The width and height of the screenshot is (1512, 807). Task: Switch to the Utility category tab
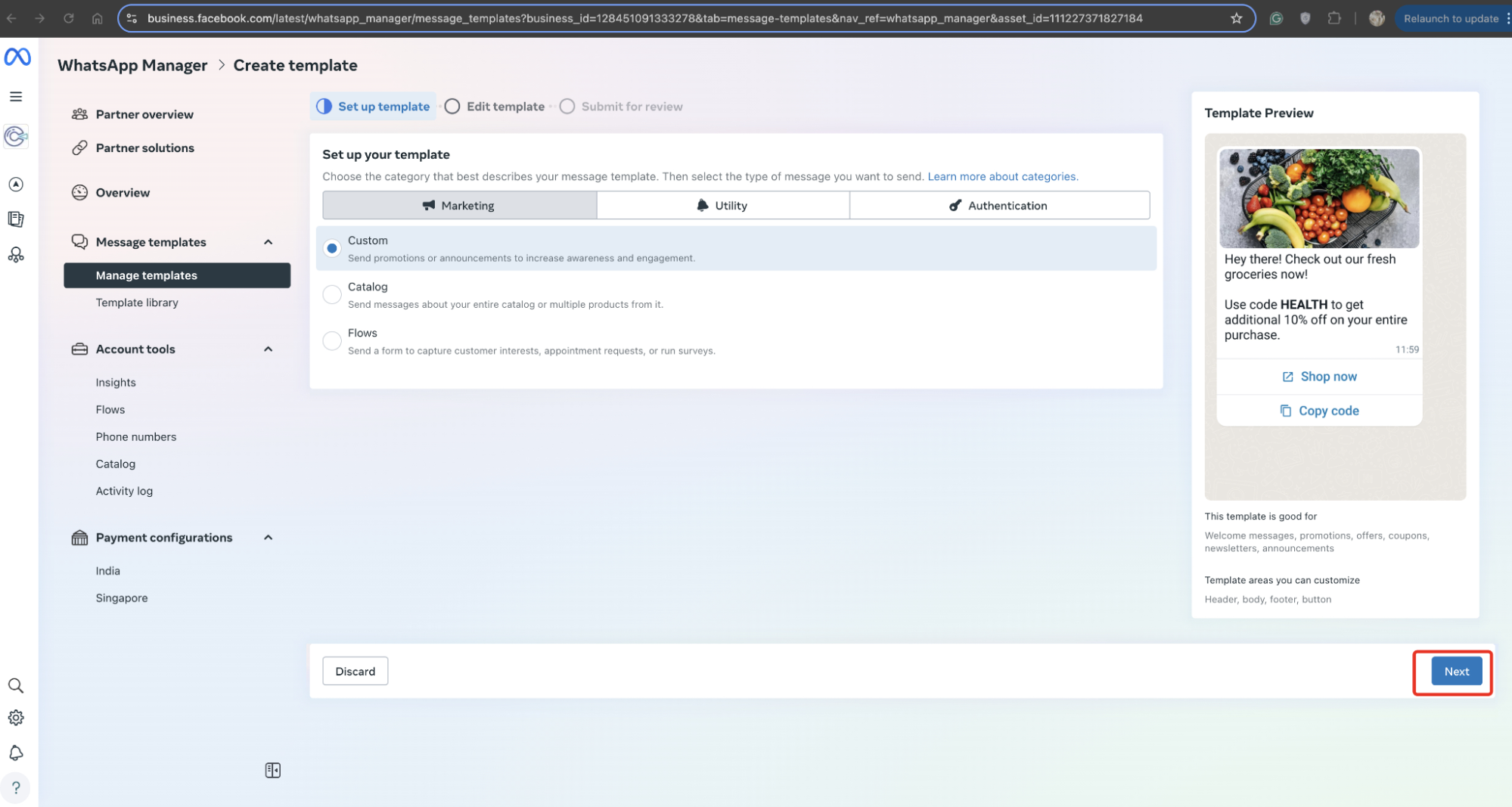[x=723, y=205]
